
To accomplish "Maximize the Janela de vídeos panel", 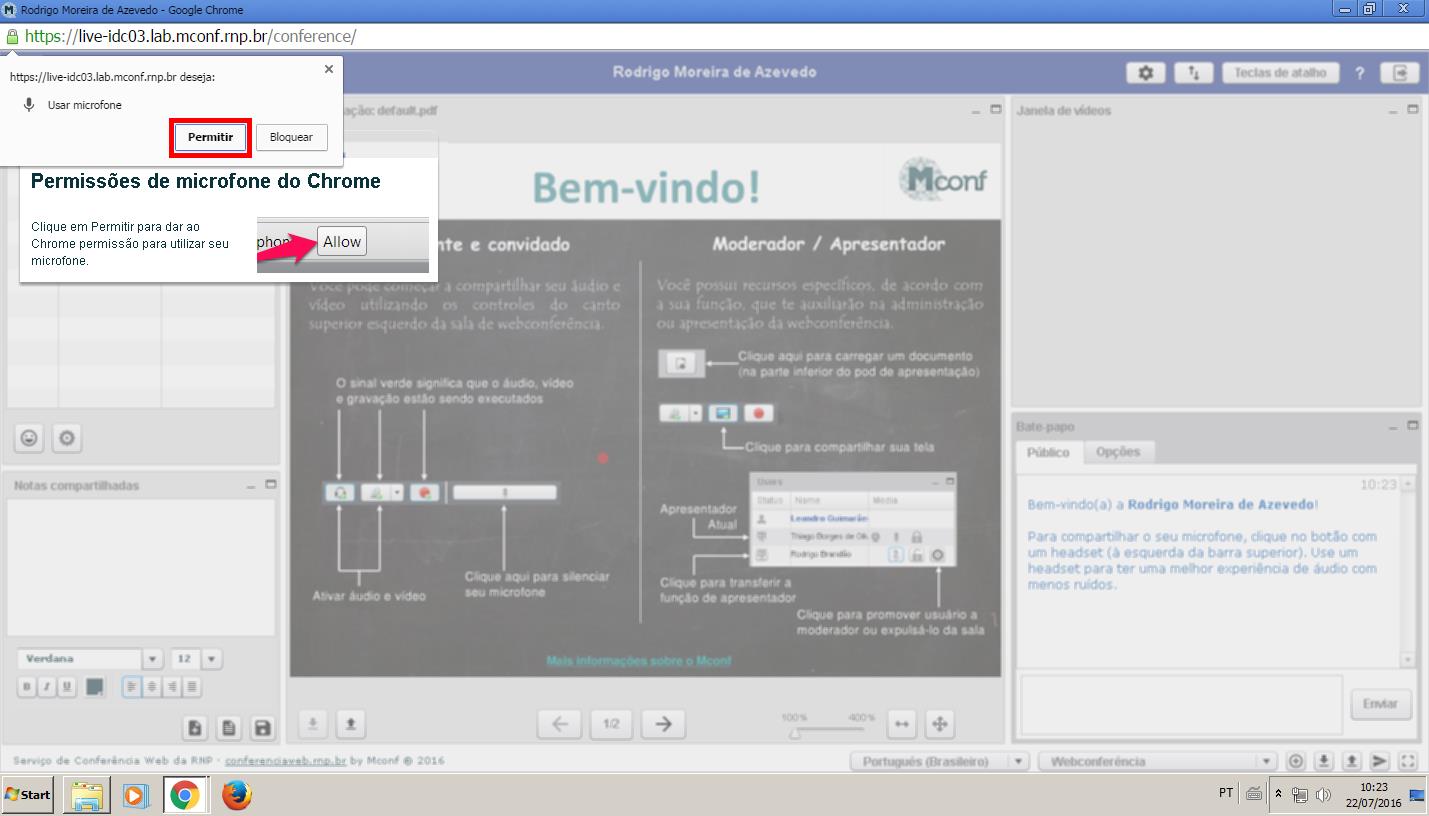I will (x=1413, y=110).
